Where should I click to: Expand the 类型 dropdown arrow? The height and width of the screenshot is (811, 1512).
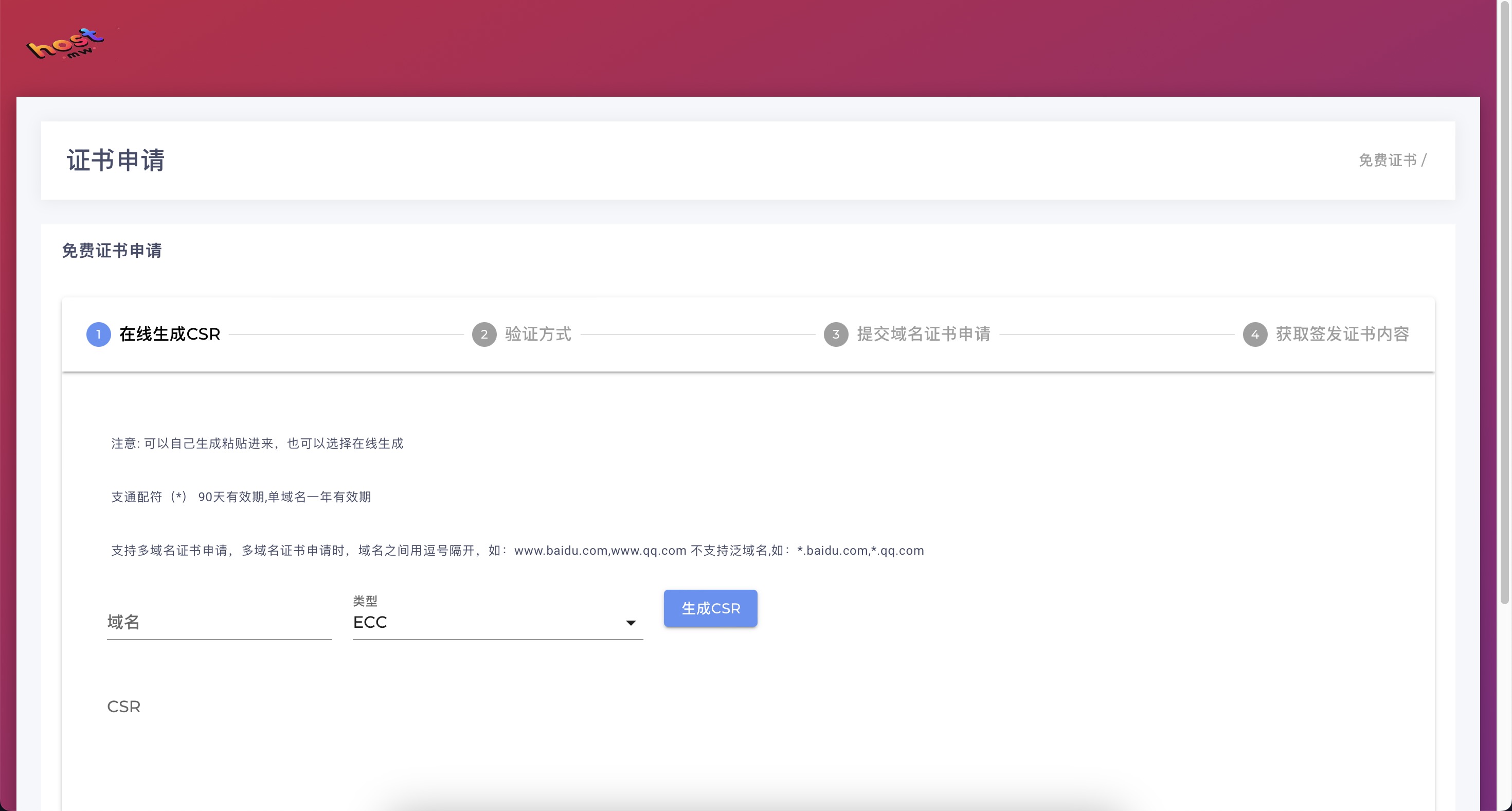click(x=631, y=623)
